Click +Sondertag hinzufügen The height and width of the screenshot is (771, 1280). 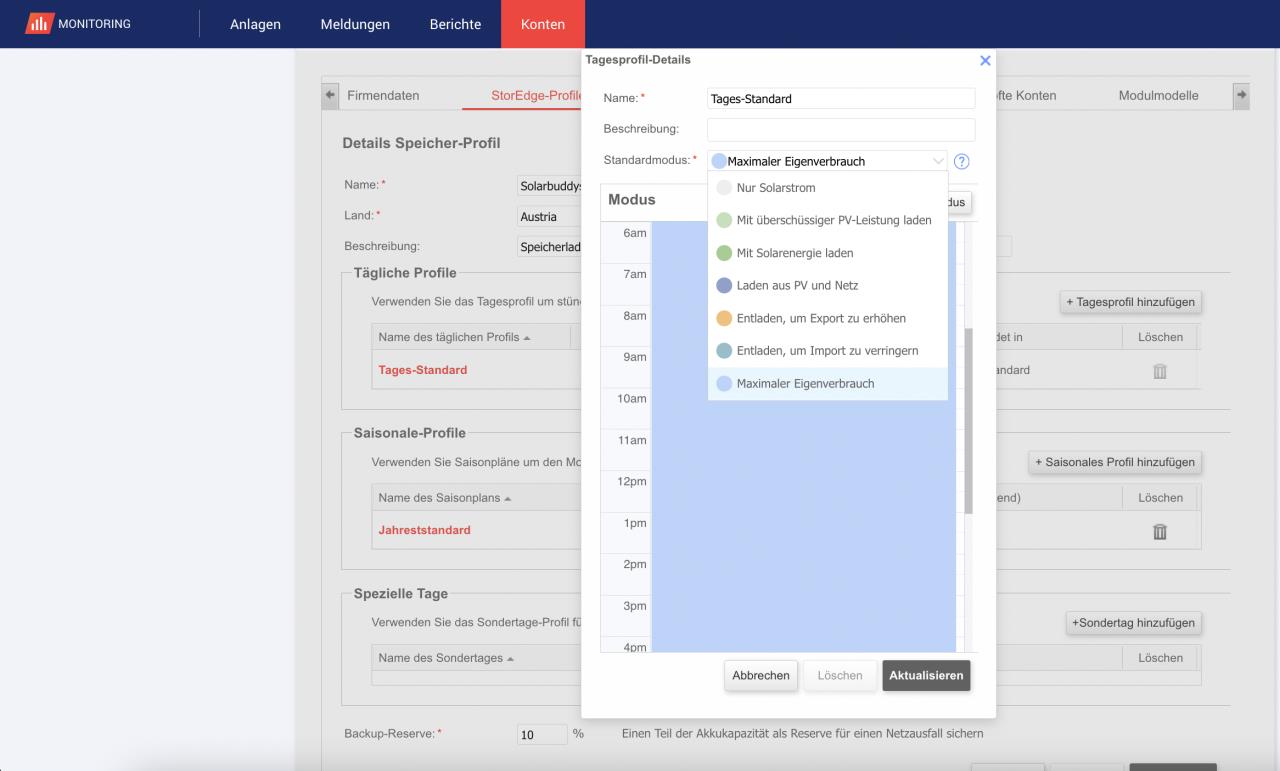coord(1133,623)
